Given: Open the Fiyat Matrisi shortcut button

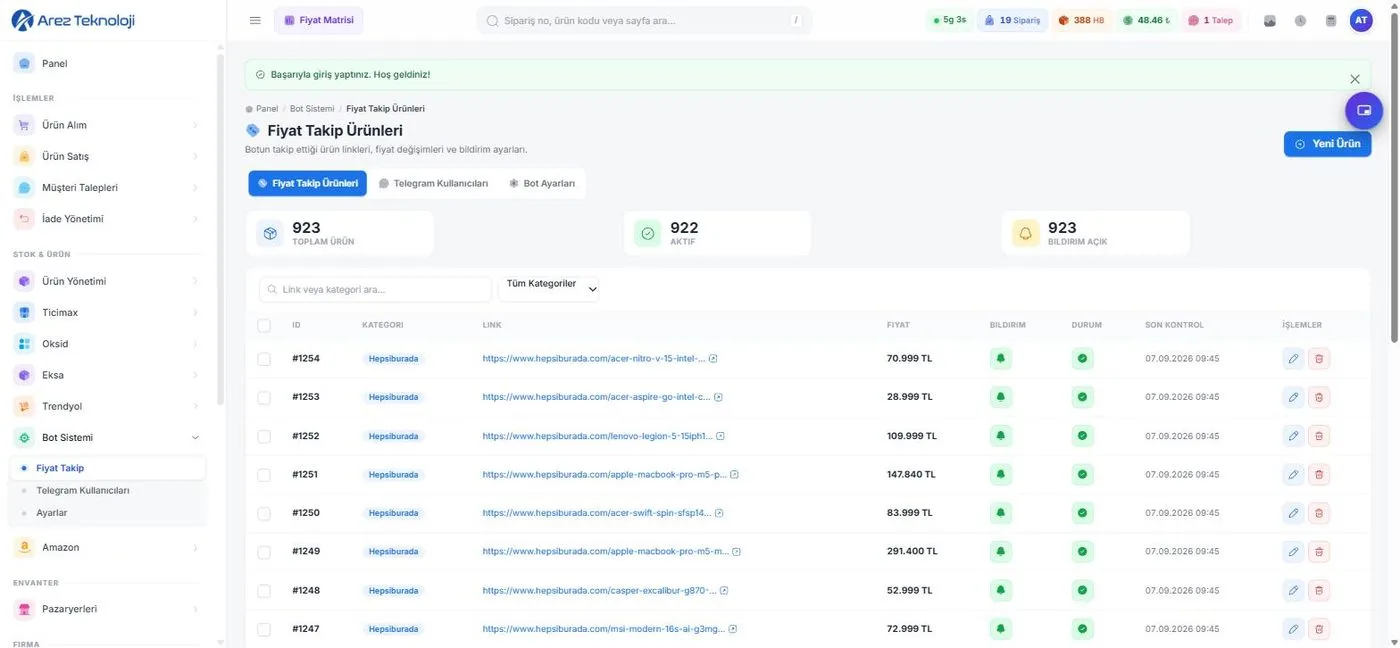Looking at the screenshot, I should click(319, 20).
